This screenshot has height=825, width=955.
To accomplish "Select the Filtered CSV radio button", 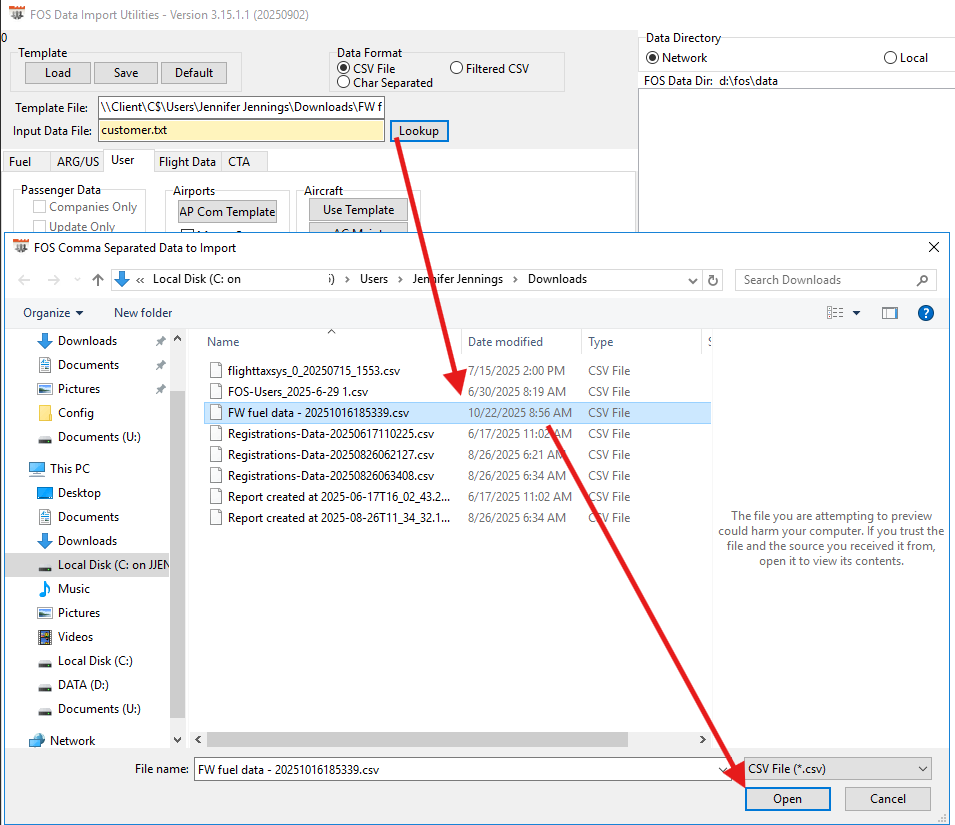I will (x=457, y=68).
